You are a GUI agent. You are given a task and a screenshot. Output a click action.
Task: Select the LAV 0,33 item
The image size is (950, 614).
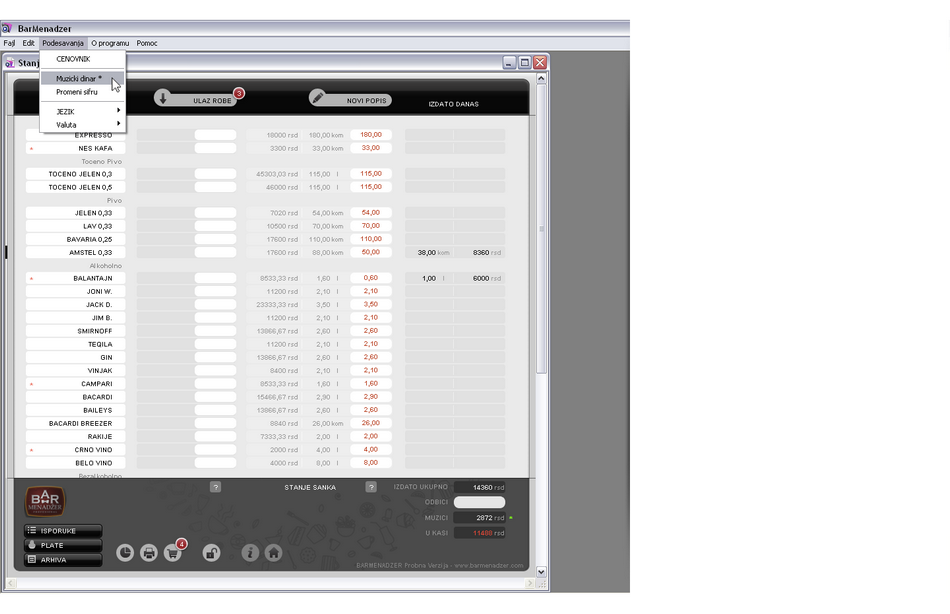click(x=76, y=226)
